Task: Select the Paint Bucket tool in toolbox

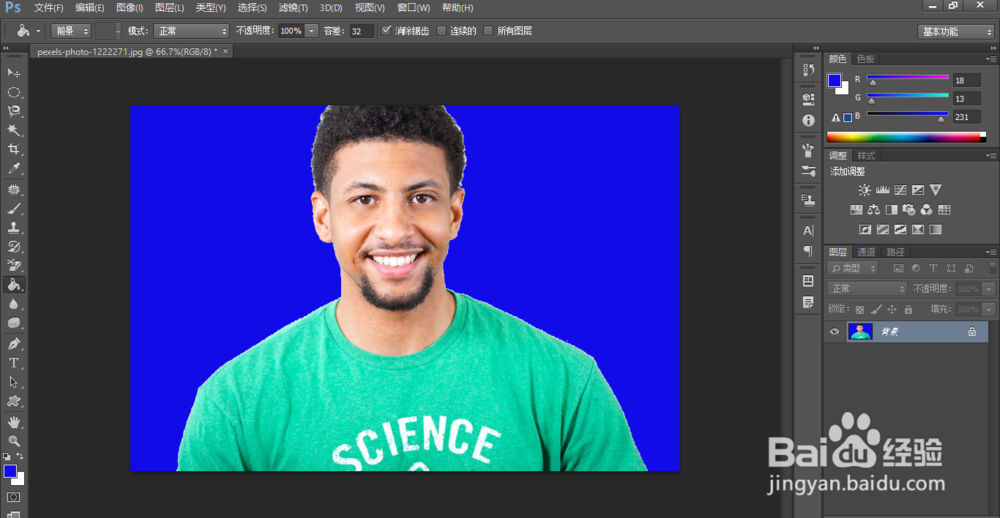Action: point(13,285)
